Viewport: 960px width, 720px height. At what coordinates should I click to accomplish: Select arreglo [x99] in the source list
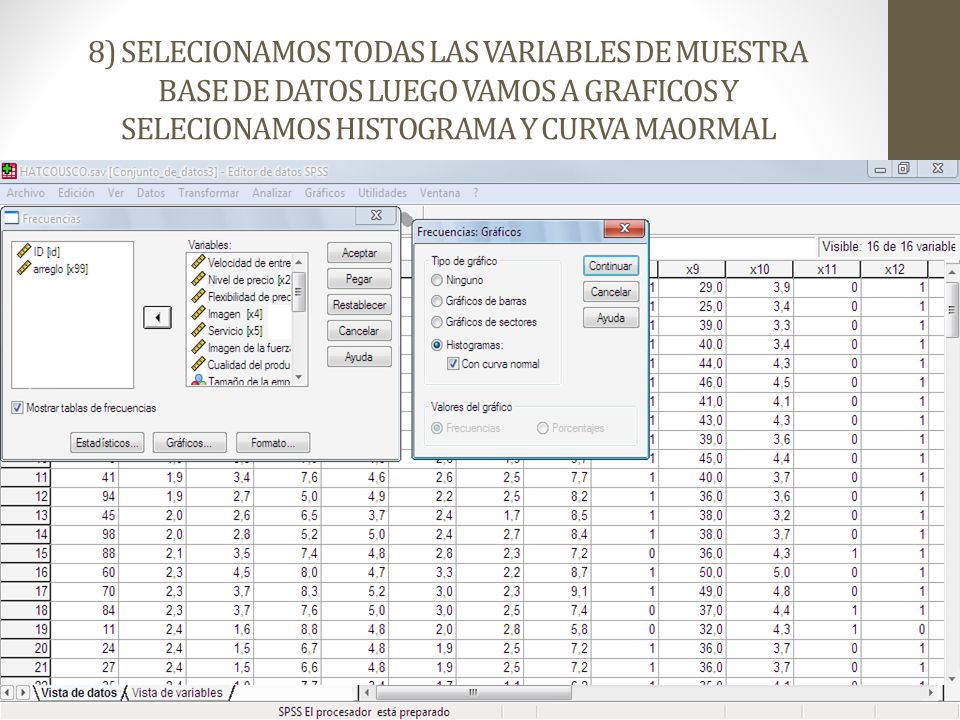pos(60,268)
